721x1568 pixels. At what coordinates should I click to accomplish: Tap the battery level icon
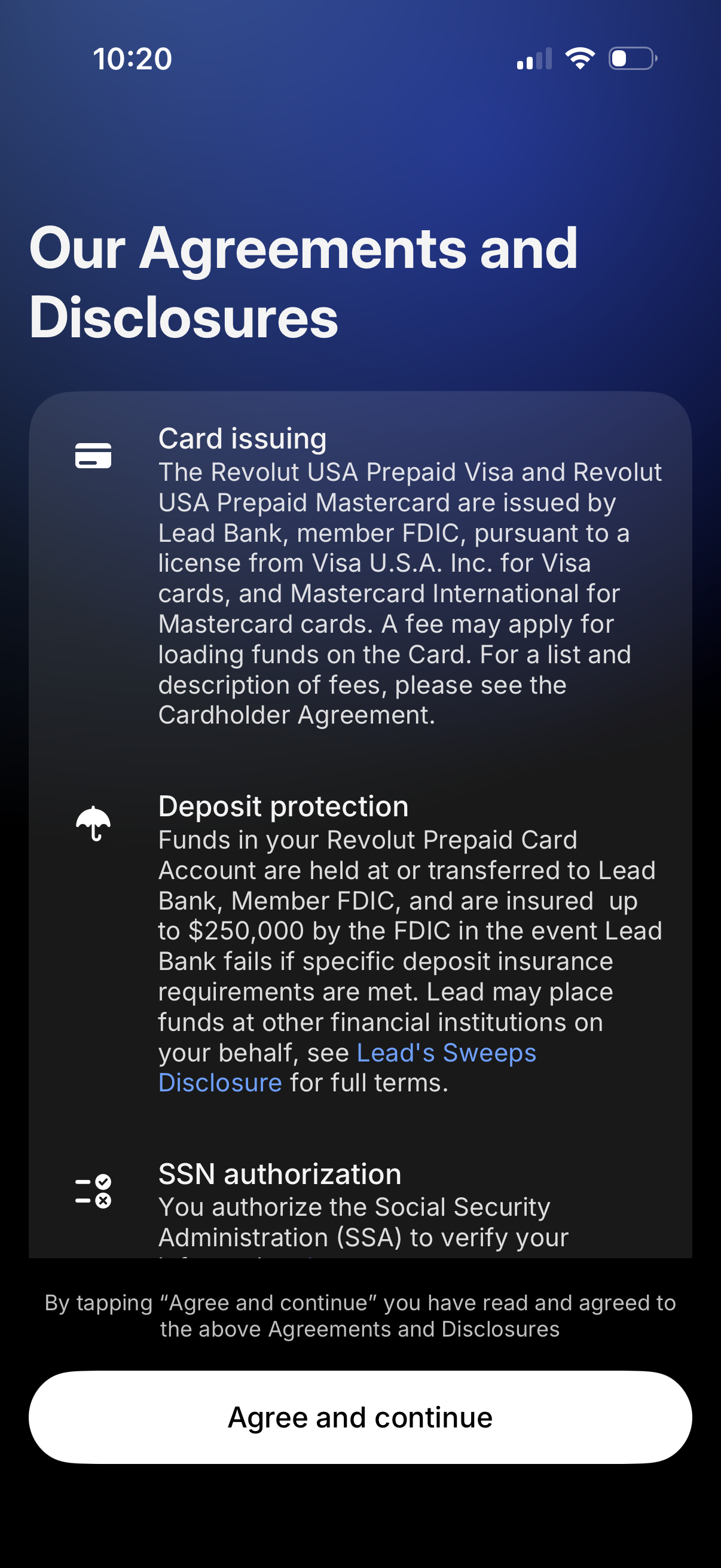(x=632, y=59)
